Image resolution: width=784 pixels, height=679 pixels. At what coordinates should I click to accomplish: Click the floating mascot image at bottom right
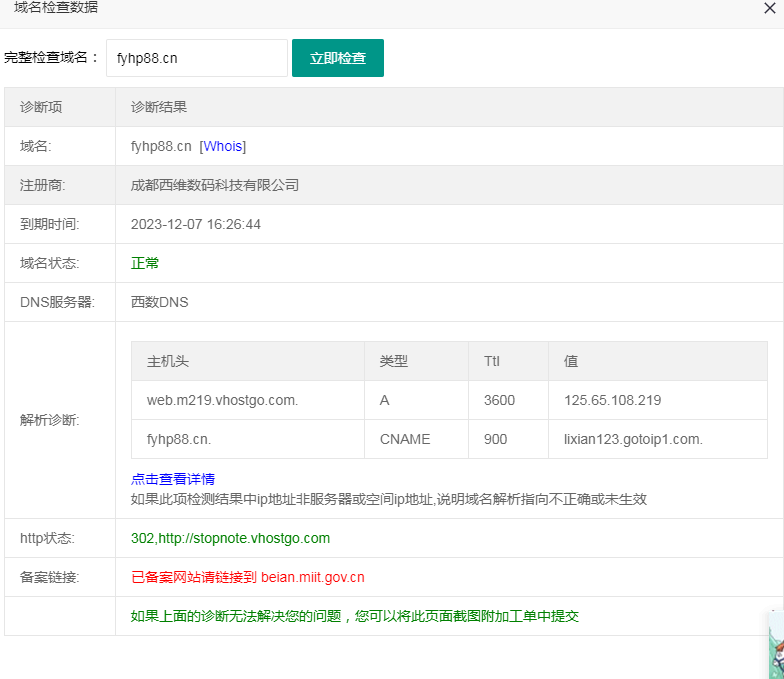pos(775,646)
